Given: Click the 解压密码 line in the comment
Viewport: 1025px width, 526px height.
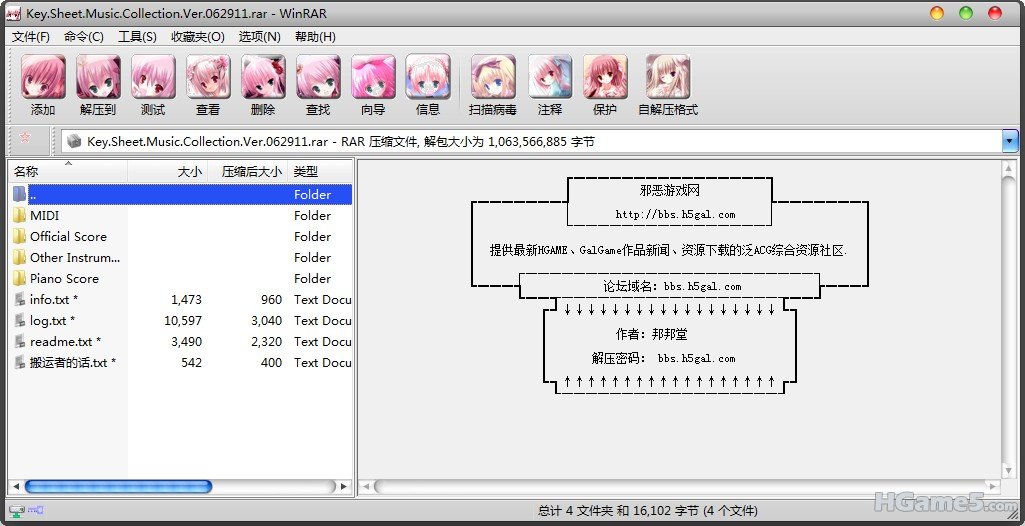Looking at the screenshot, I should pyautogui.click(x=664, y=358).
